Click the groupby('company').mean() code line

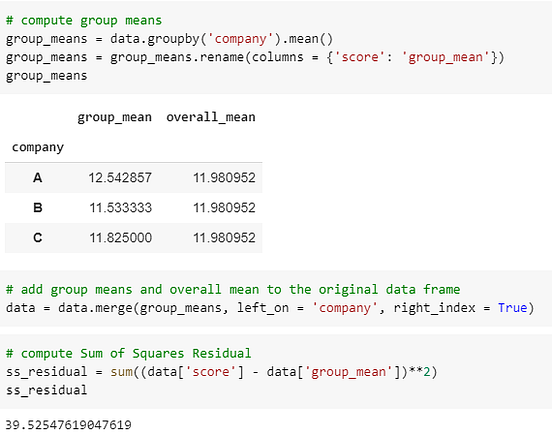[169, 39]
